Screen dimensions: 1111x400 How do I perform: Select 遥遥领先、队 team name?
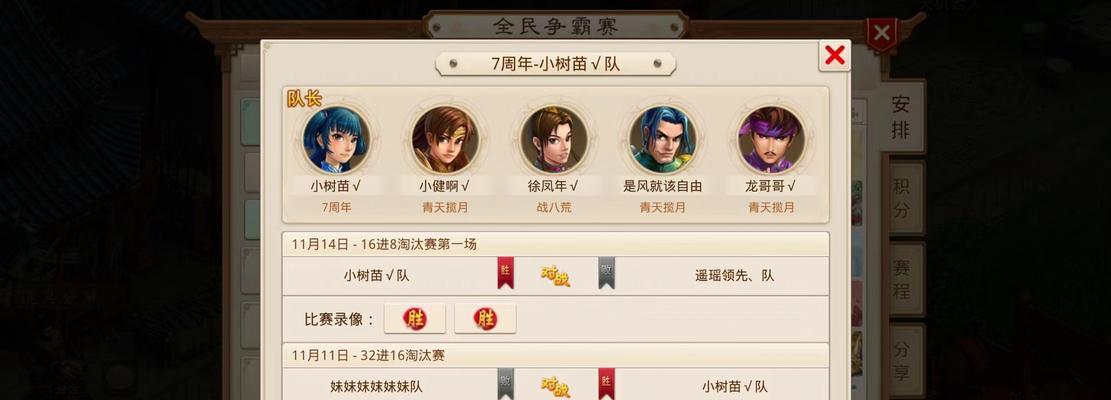coord(734,275)
